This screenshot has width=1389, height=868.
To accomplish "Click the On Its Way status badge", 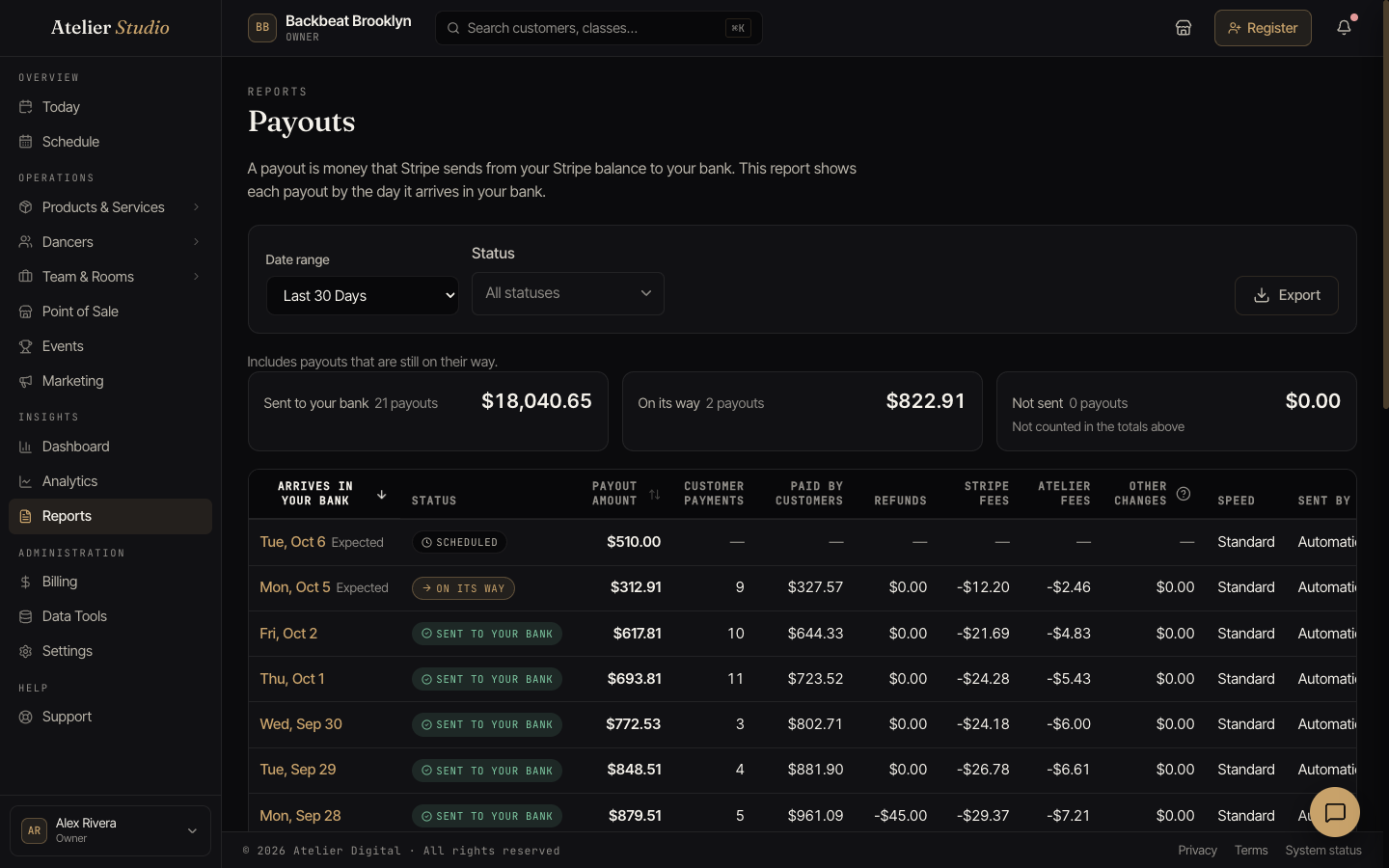I will click(463, 588).
